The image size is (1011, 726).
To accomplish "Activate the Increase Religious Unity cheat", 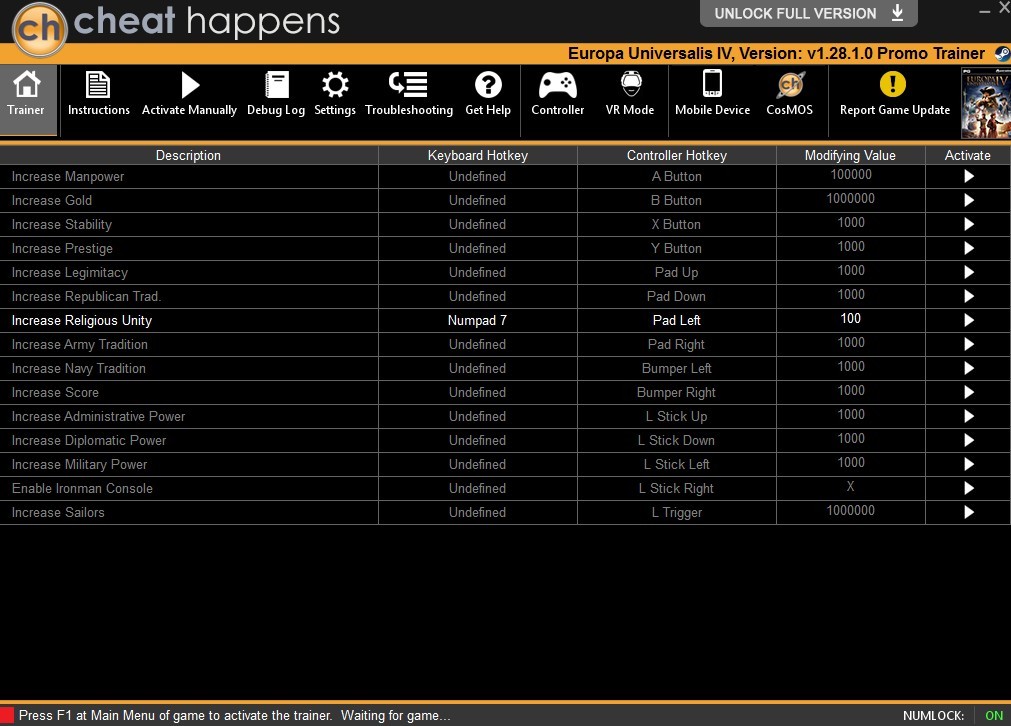I will point(968,320).
